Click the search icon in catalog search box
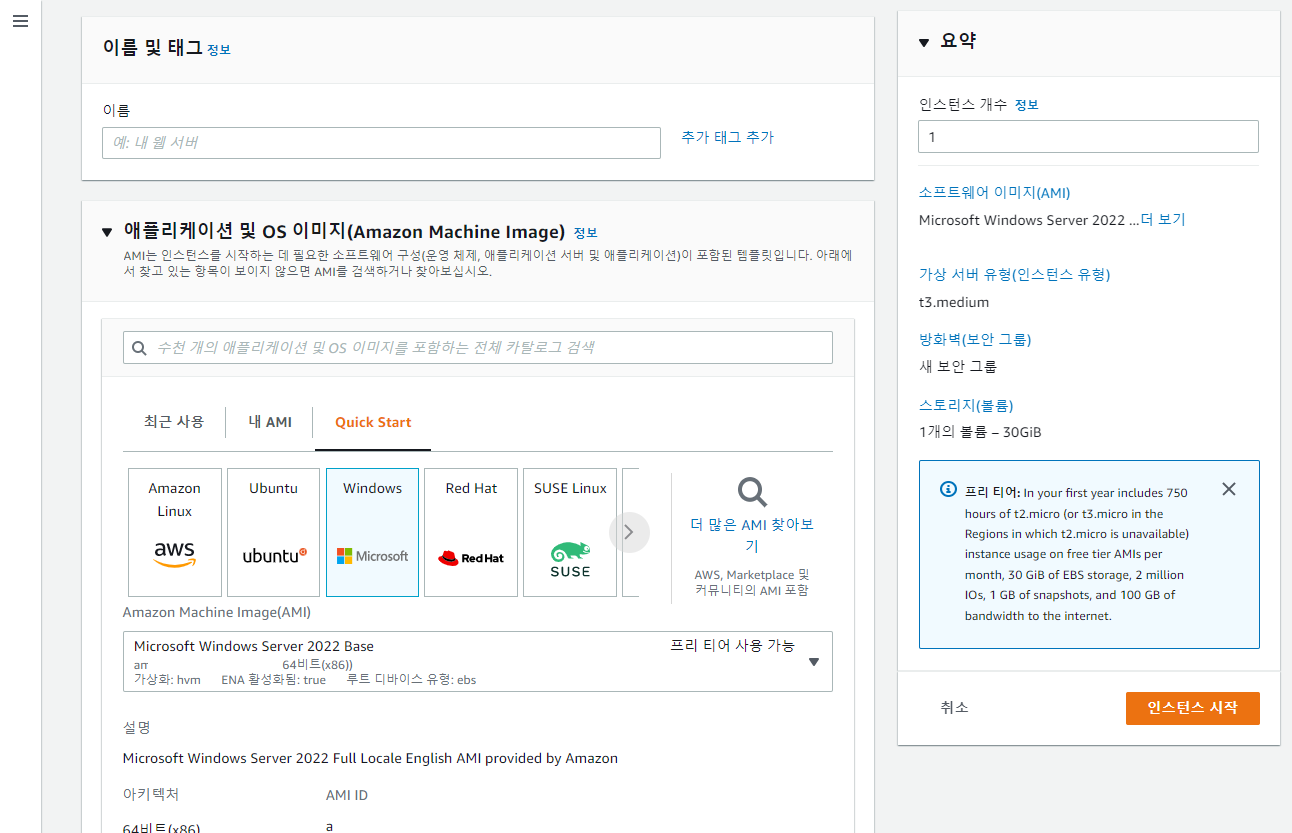 tap(140, 348)
